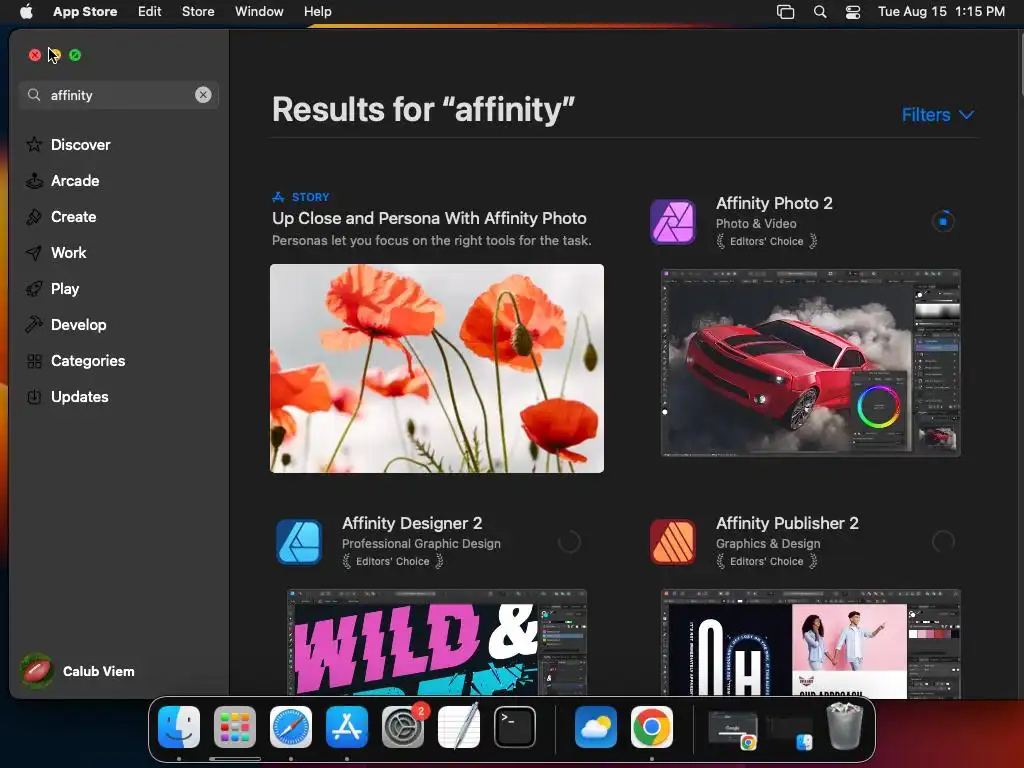The height and width of the screenshot is (768, 1024).
Task: Open story Up Close and Persona With Affinity Photo
Action: click(429, 218)
